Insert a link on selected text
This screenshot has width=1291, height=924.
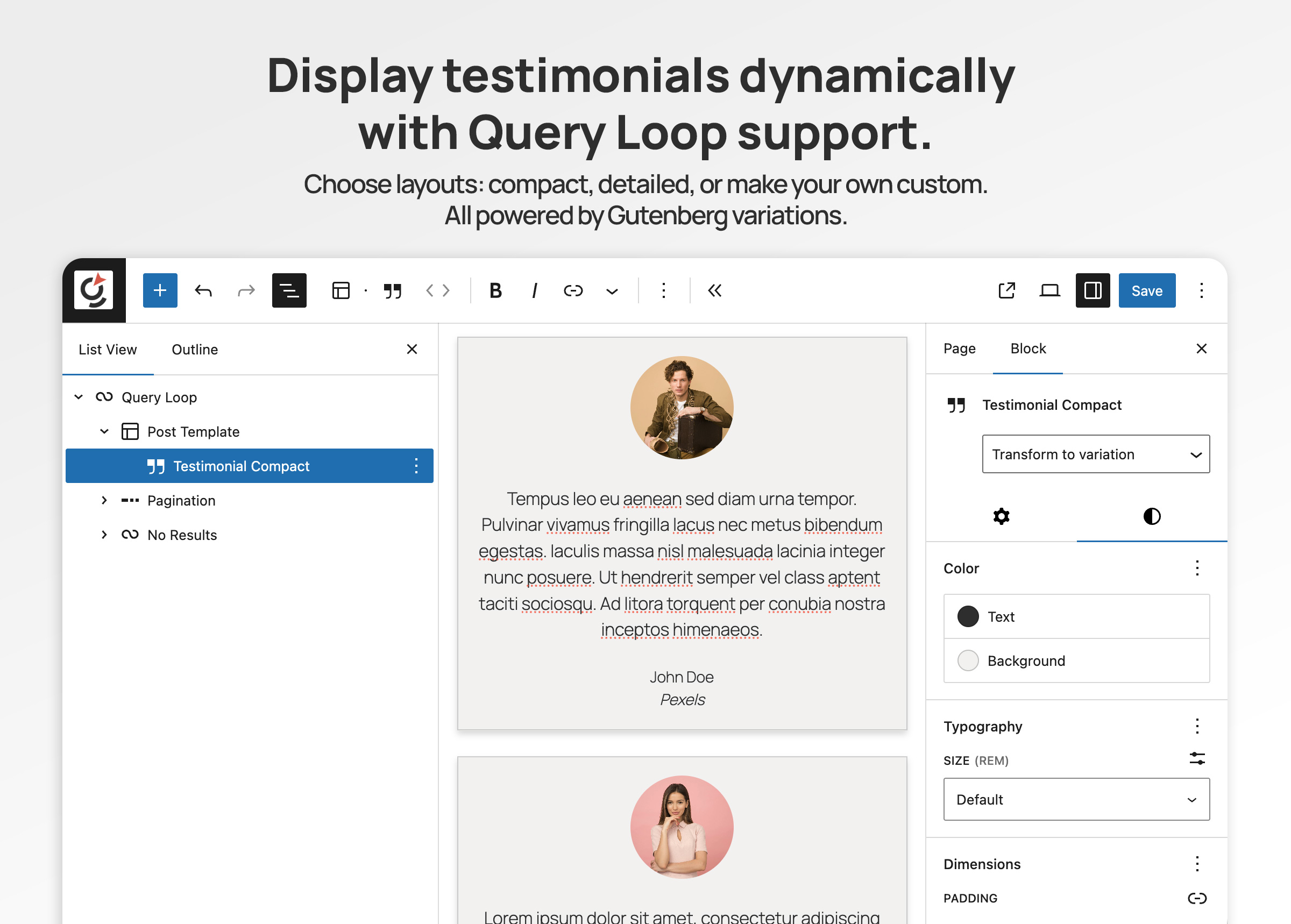[572, 291]
